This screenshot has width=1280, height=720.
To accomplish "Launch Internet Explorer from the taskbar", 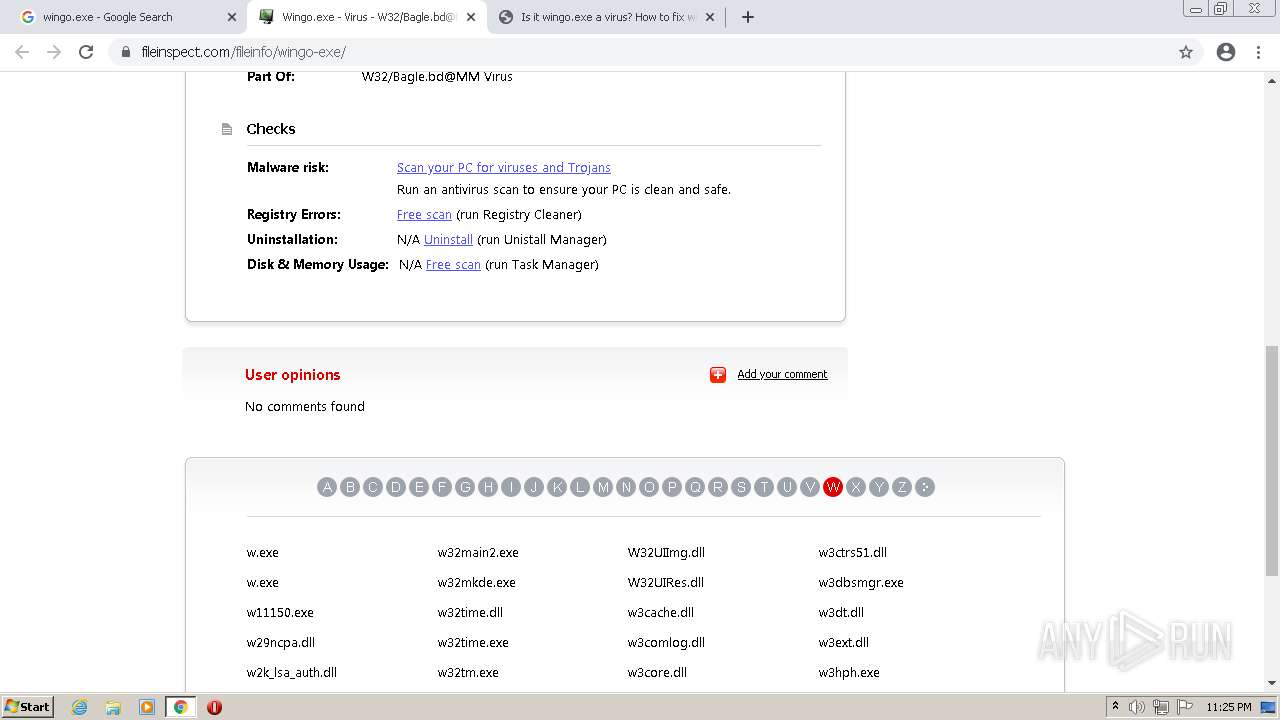I will point(80,707).
